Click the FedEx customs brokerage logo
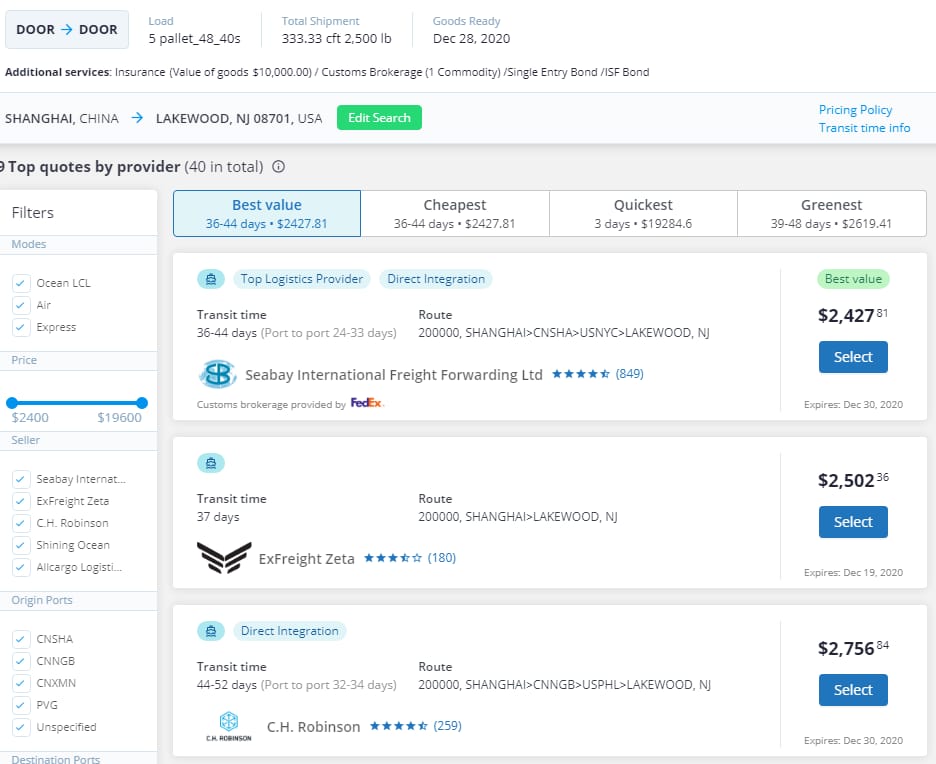Screen dimensions: 936x764 tap(367, 403)
